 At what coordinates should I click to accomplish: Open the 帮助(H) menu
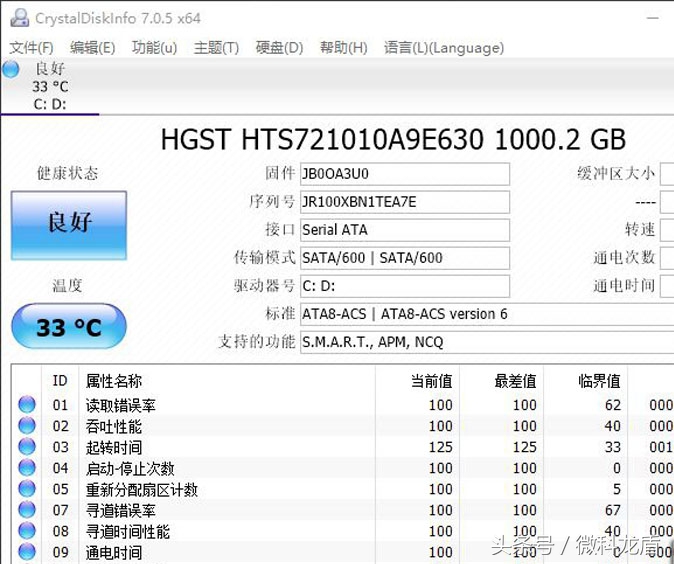tap(343, 47)
